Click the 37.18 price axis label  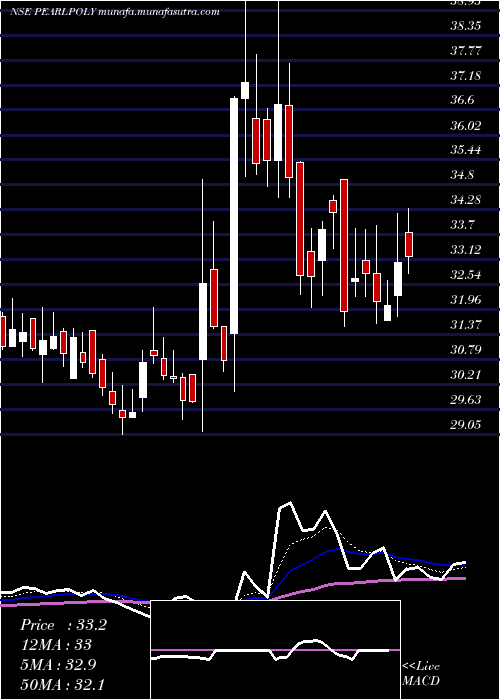pos(466,76)
